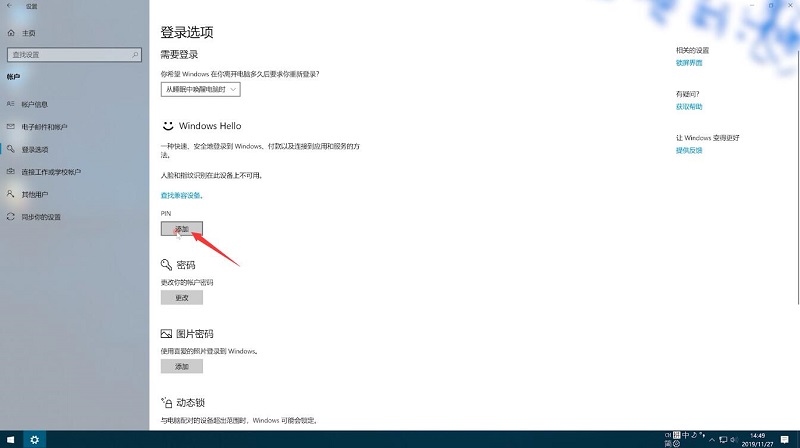Open the 从睡眠中唤醒电脑时 dropdown
The height and width of the screenshot is (448, 800).
coord(201,89)
